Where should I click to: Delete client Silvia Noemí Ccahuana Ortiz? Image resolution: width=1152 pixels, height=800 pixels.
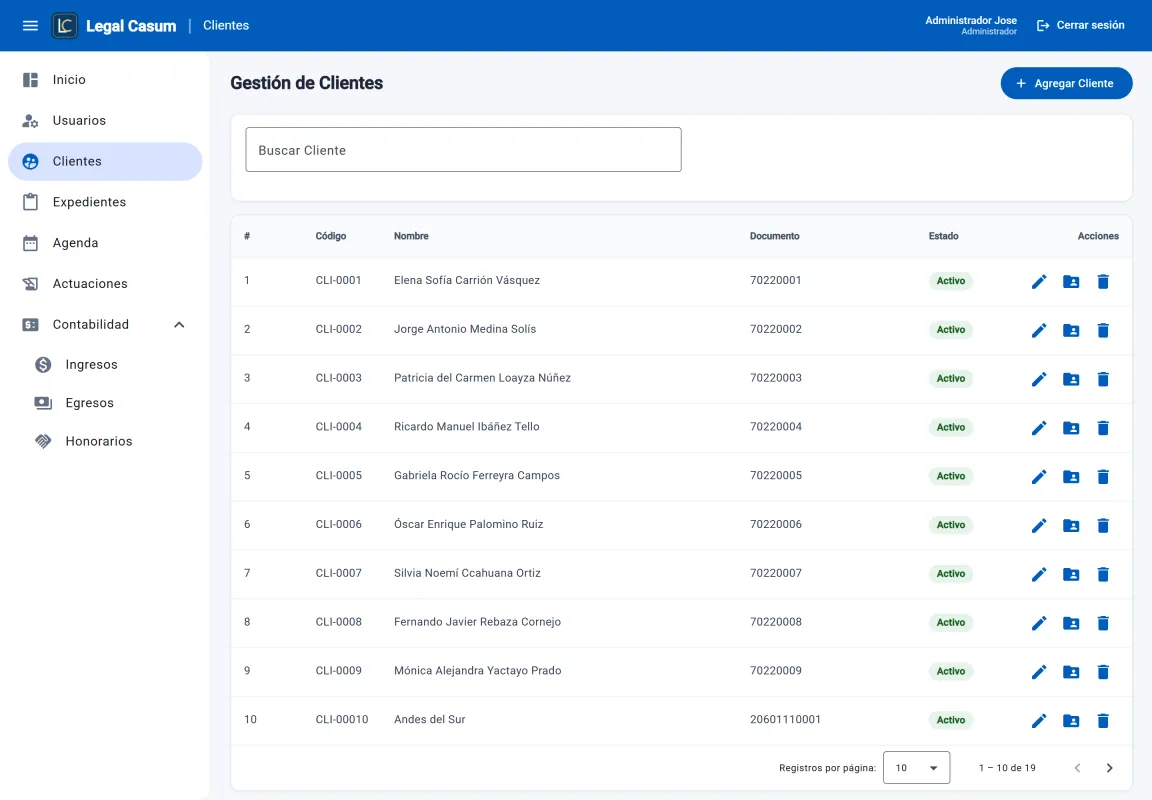[1103, 574]
